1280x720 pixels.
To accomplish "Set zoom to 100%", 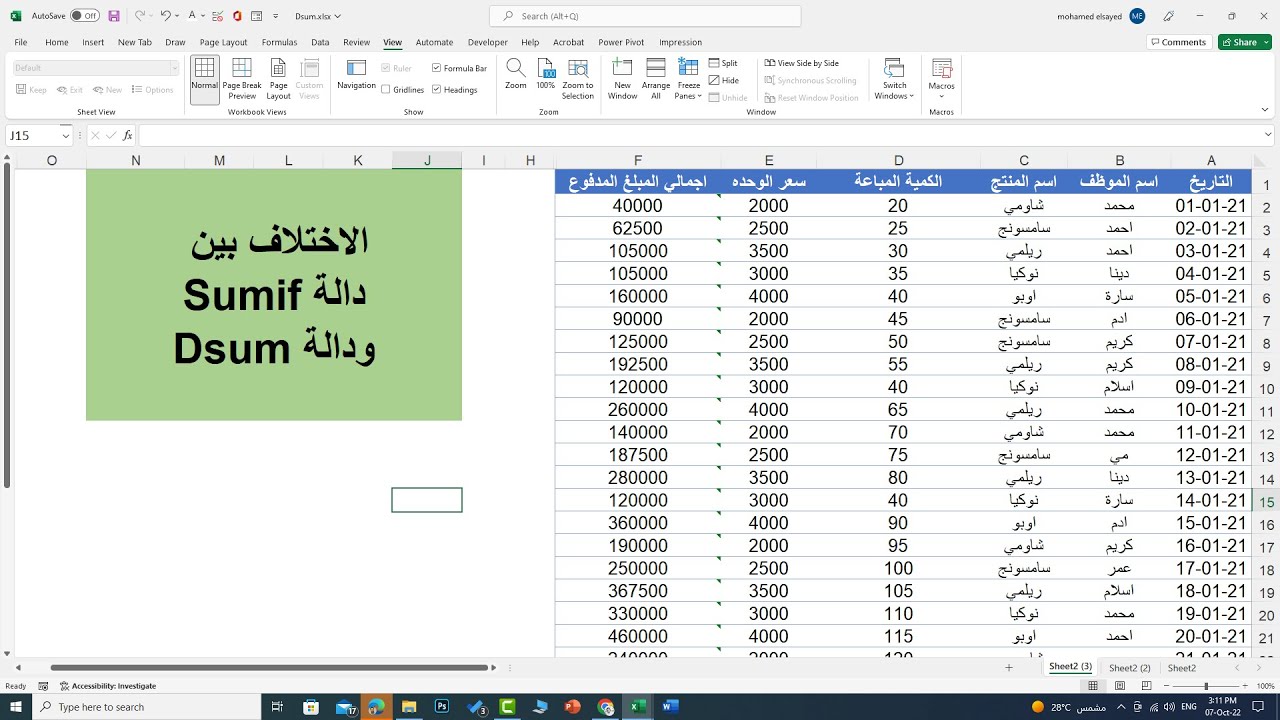I will point(546,74).
